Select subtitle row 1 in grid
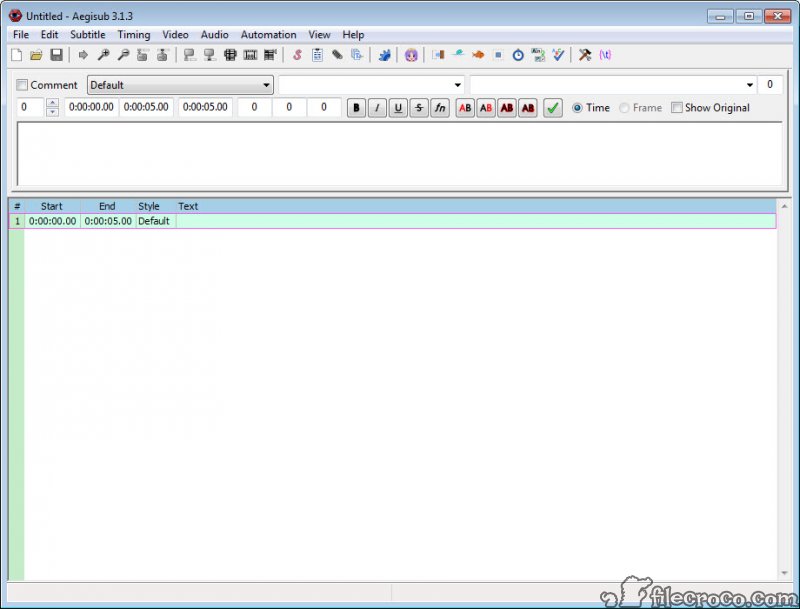800x609 pixels. pyautogui.click(x=392, y=221)
